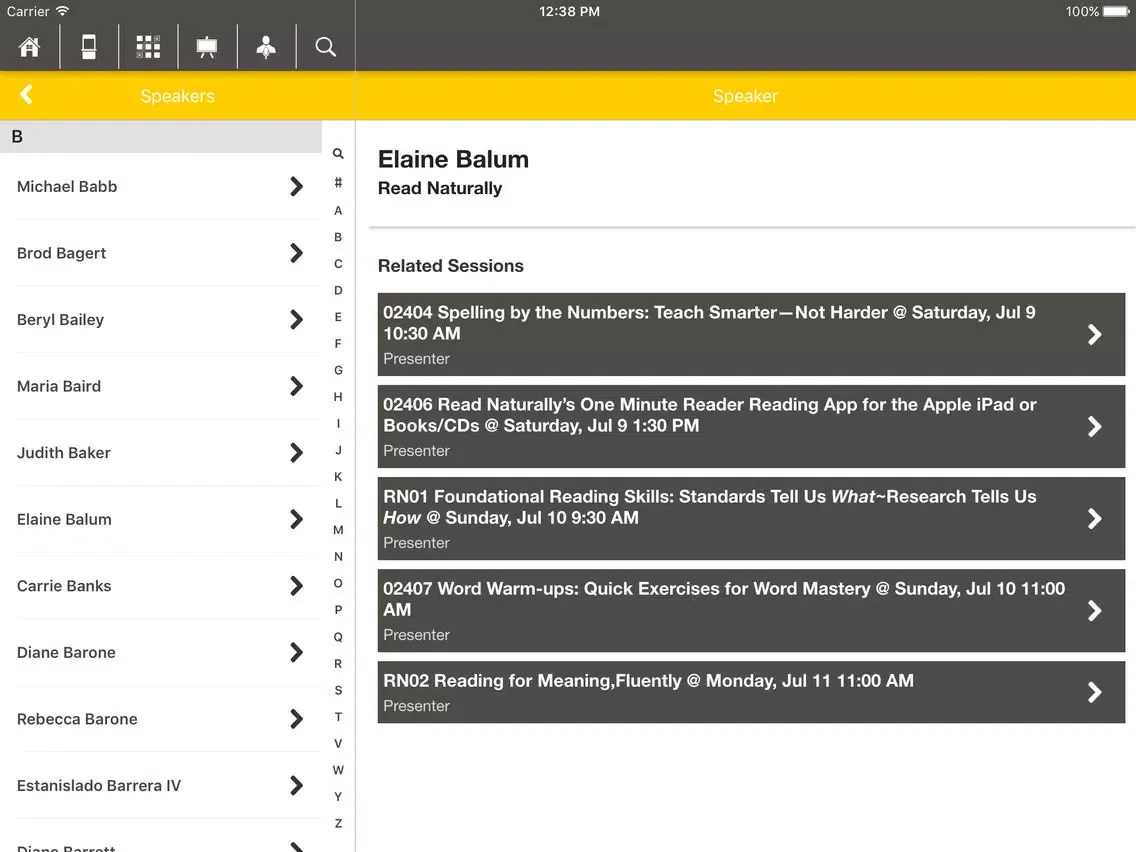The width and height of the screenshot is (1136, 852).
Task: Jump to letter B in the index
Action: click(338, 237)
